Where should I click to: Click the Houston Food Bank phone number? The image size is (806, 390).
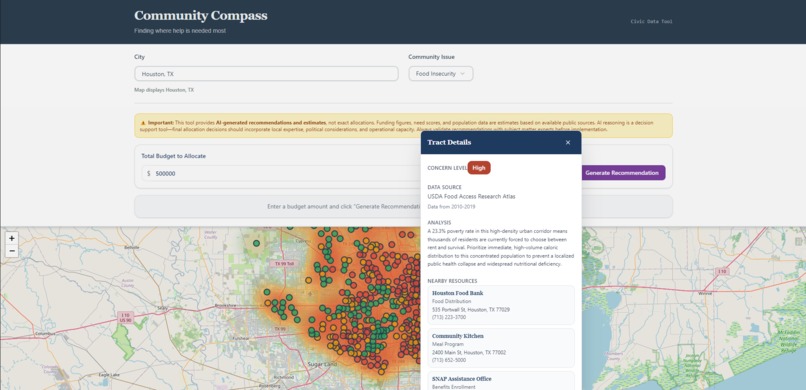pyautogui.click(x=449, y=317)
